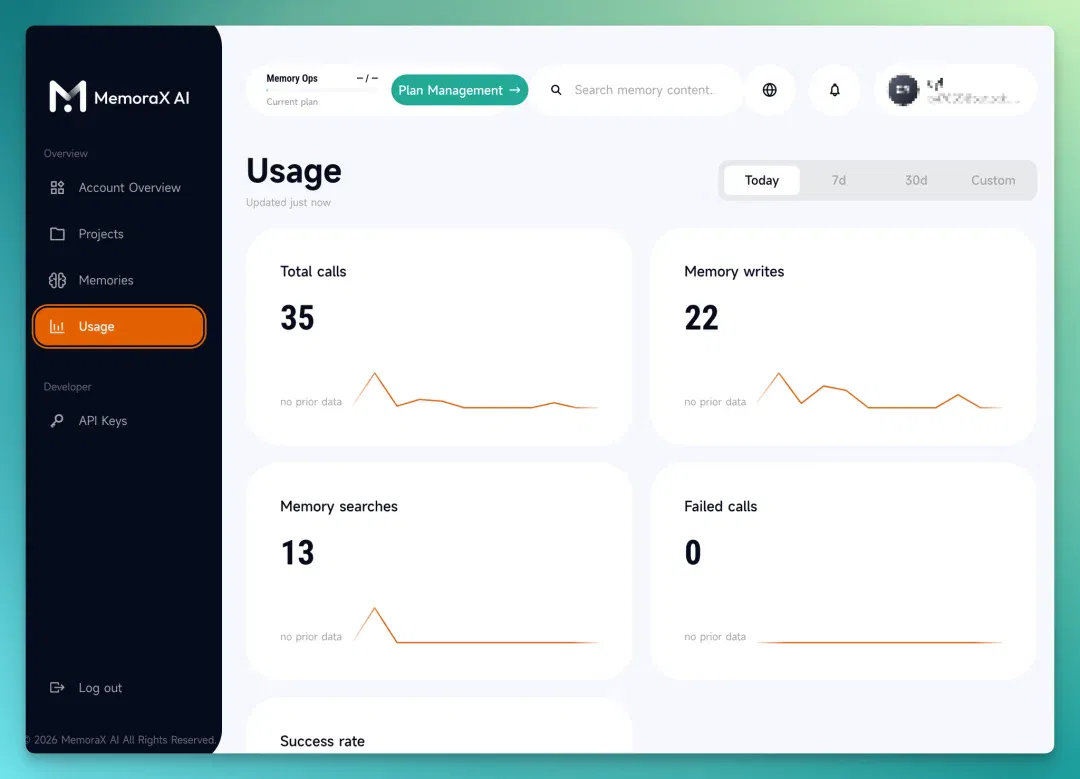Click the Memory searches sparkline chart

point(475,625)
